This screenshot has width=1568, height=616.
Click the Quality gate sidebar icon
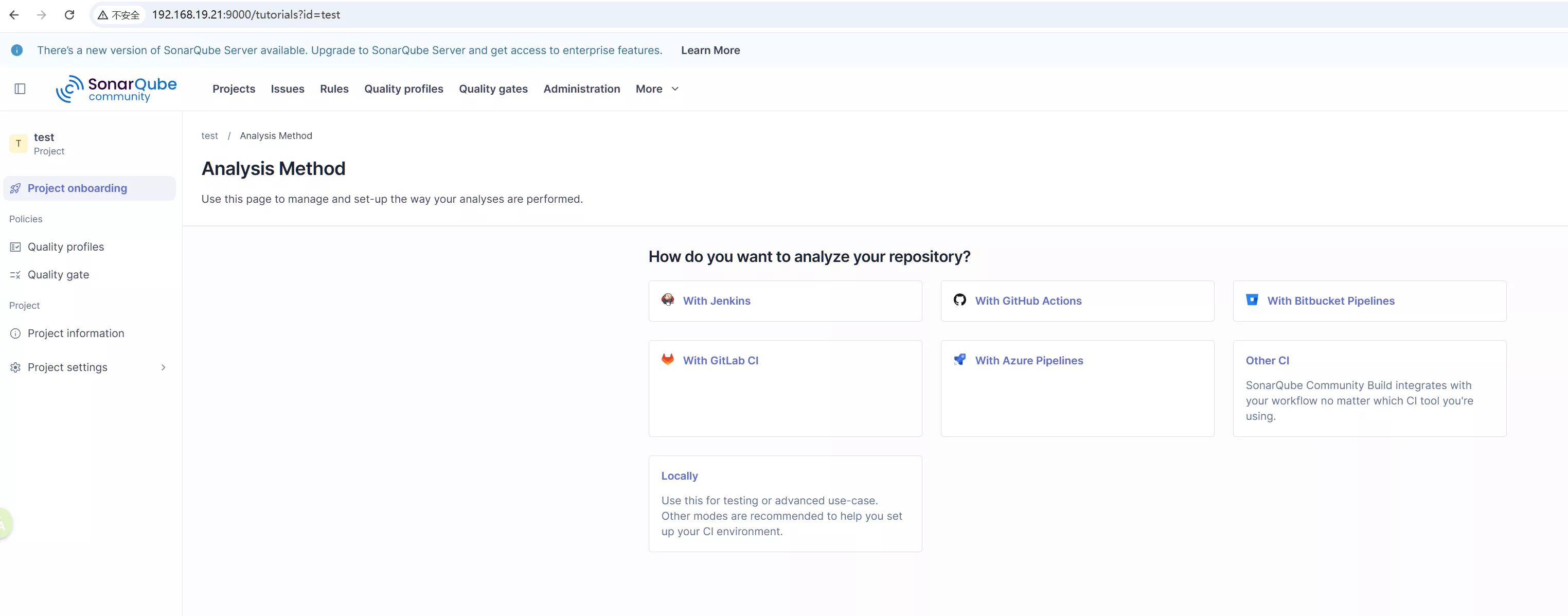coord(15,274)
